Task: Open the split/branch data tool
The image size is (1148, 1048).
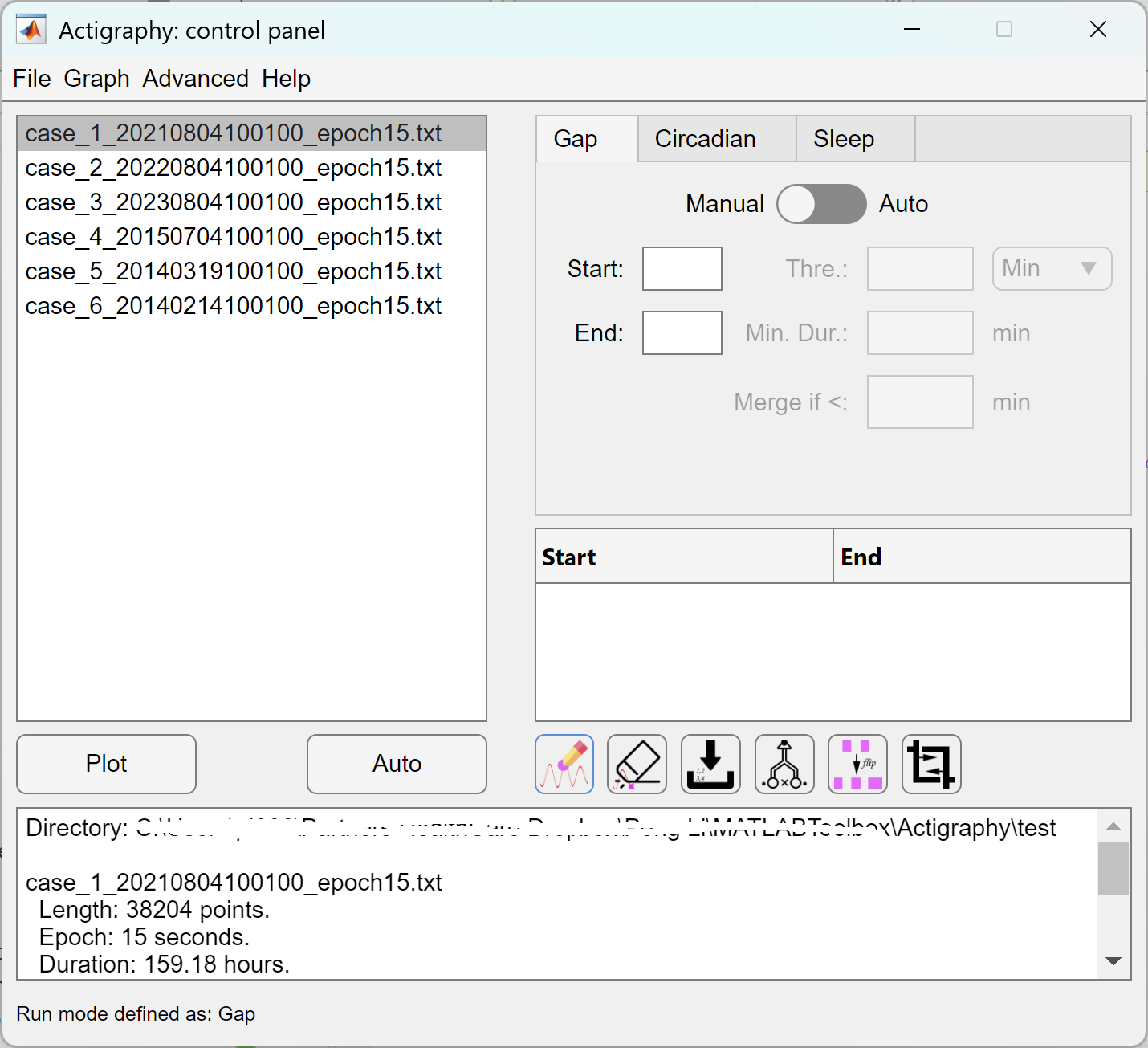Action: coord(784,764)
